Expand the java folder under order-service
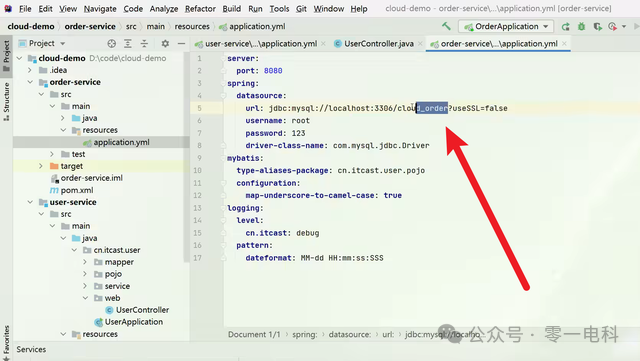 63,118
